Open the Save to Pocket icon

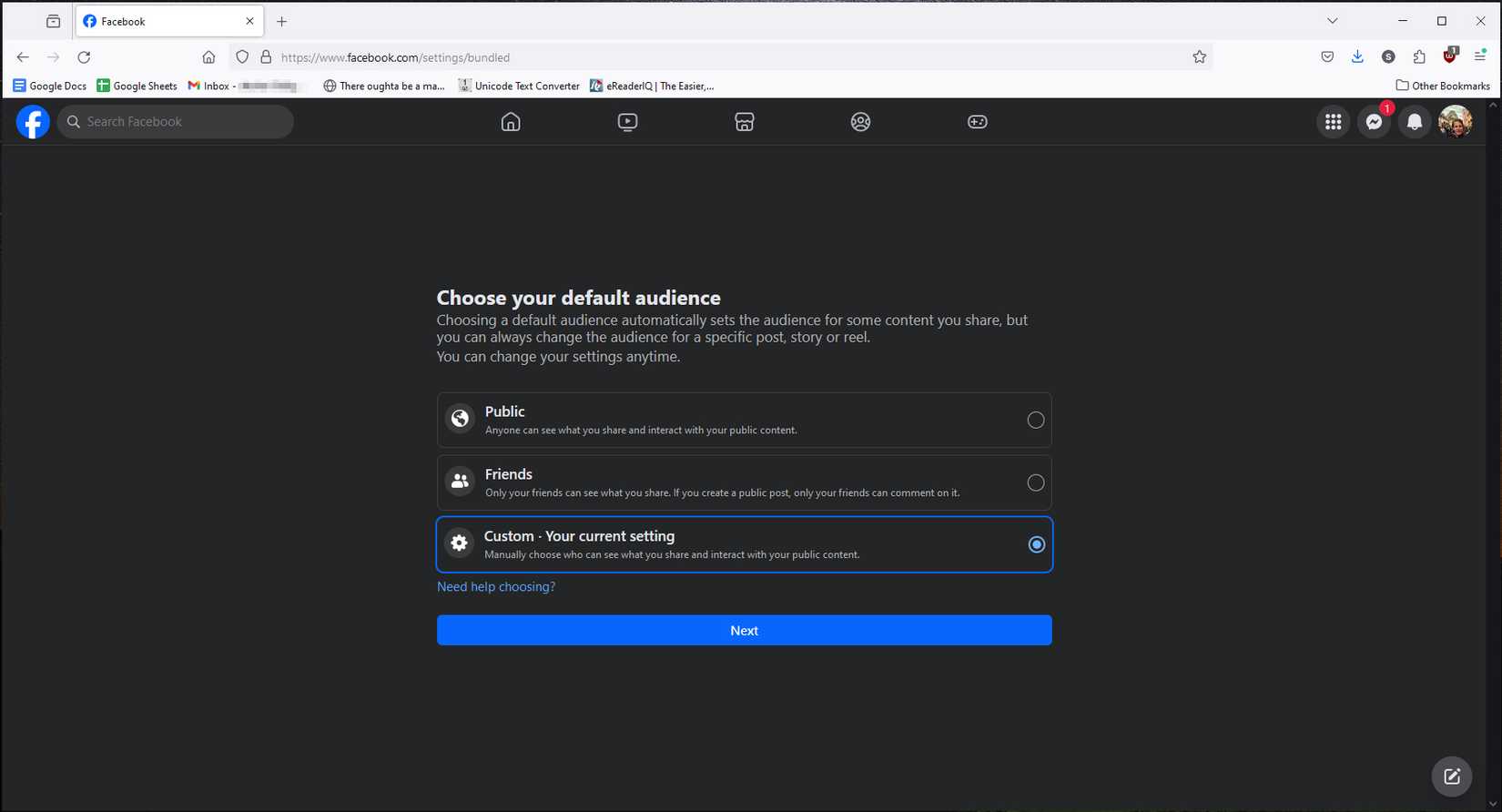tap(1327, 57)
